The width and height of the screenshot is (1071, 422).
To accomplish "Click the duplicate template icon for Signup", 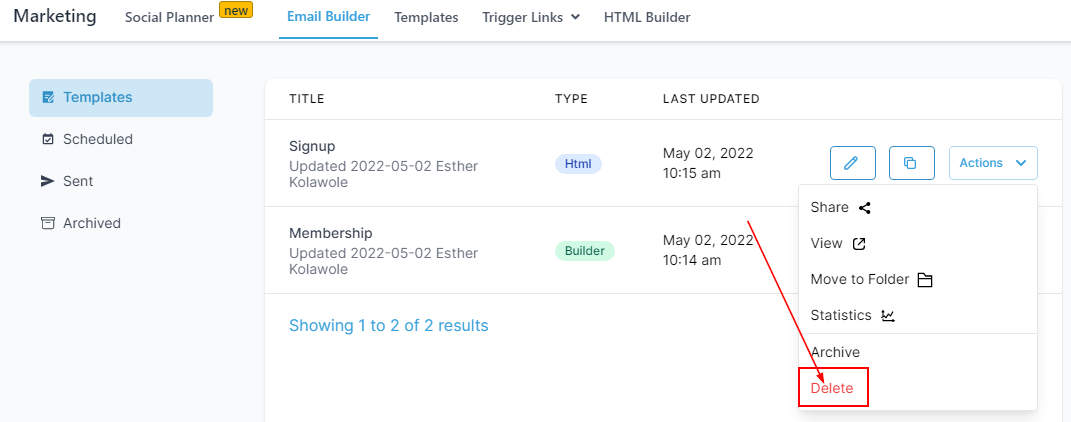I will coord(911,163).
